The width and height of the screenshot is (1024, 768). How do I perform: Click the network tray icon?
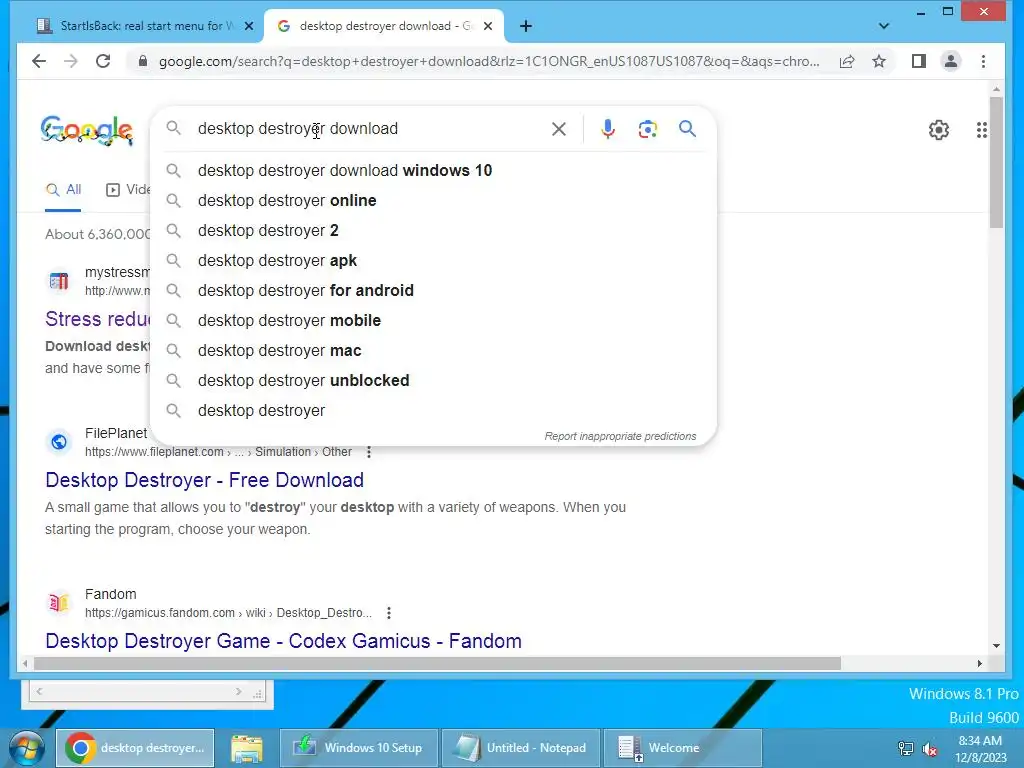906,749
